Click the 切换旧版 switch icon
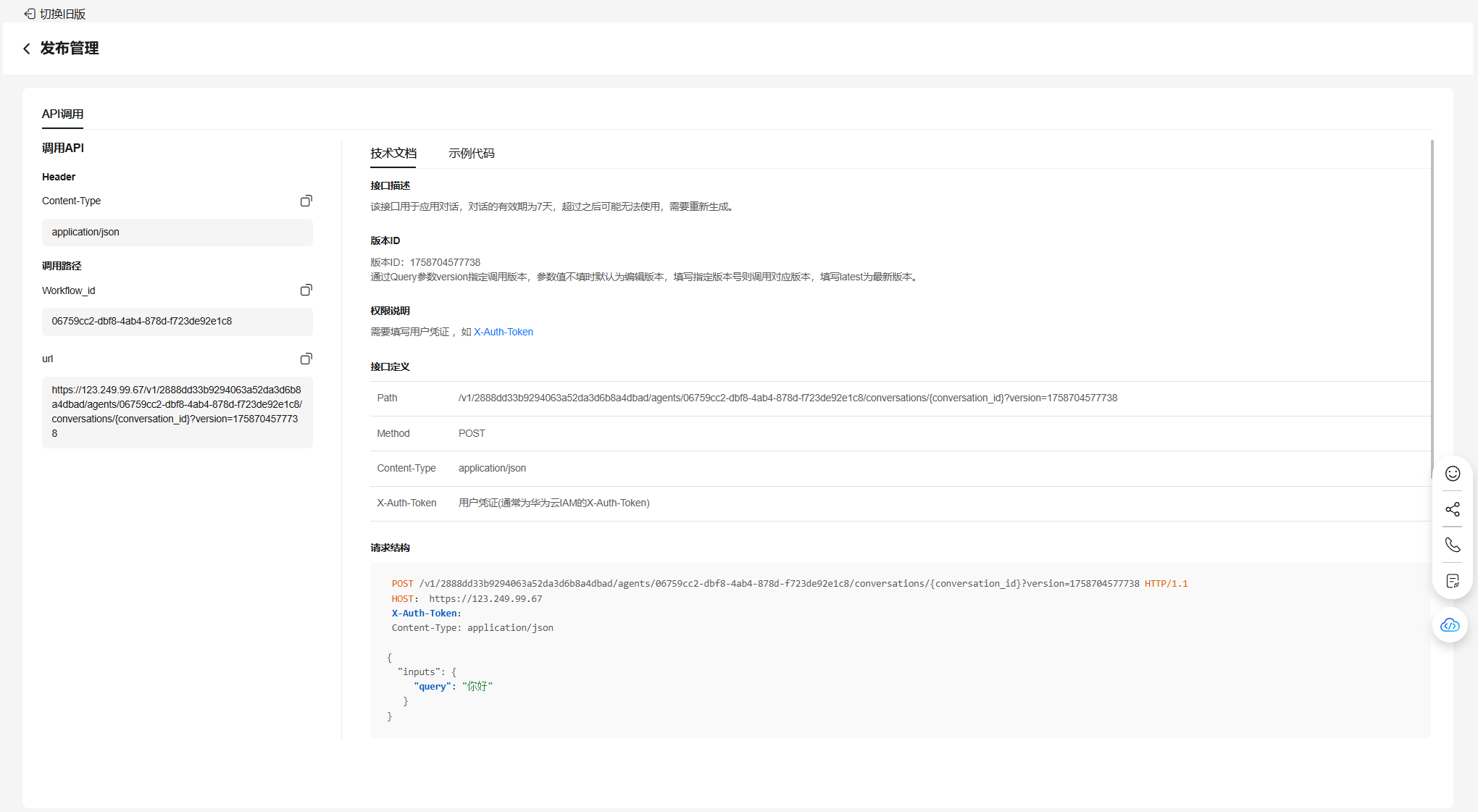Screen dimensions: 1478x812 (30, 14)
